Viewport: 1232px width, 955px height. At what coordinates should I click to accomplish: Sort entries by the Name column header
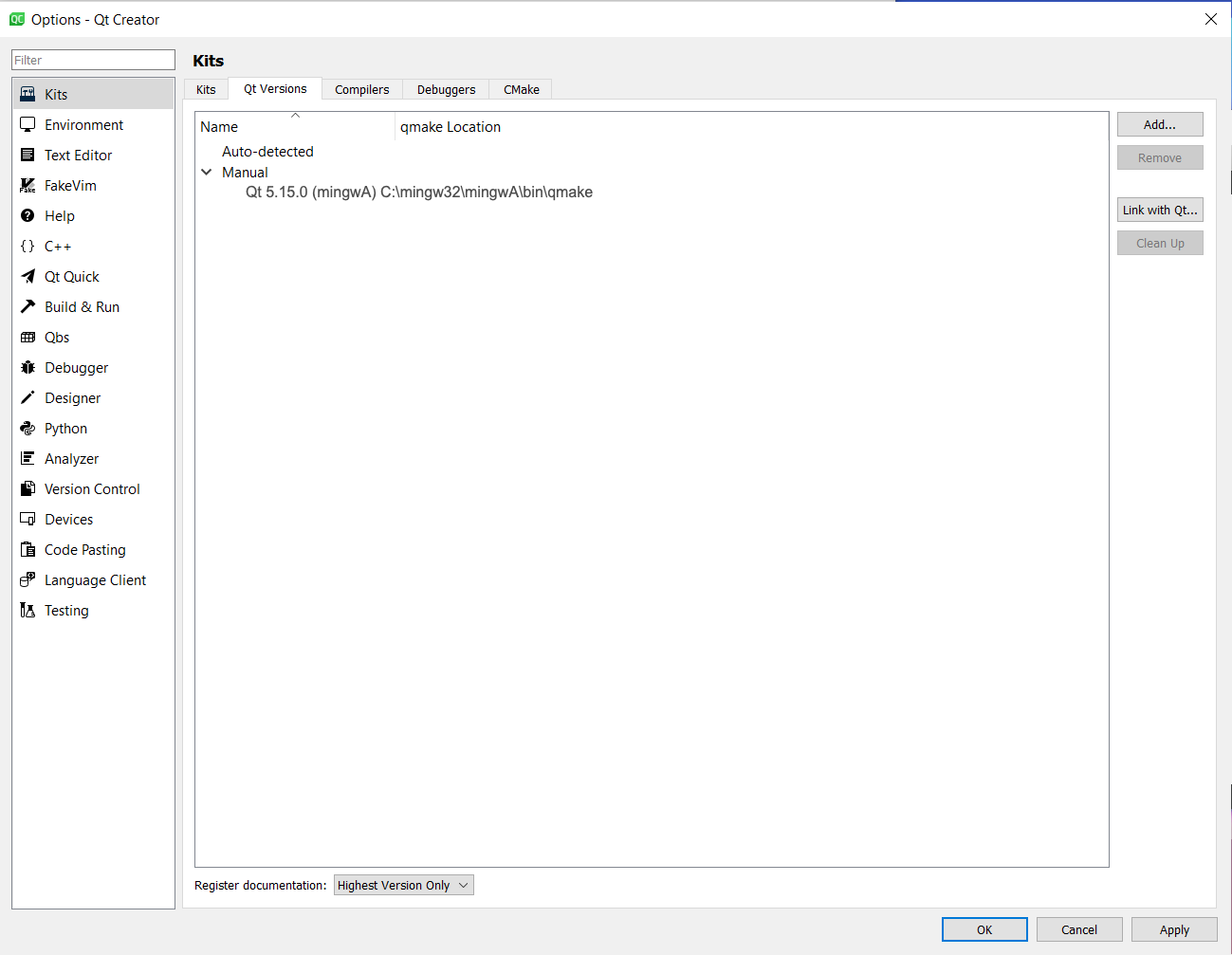219,126
